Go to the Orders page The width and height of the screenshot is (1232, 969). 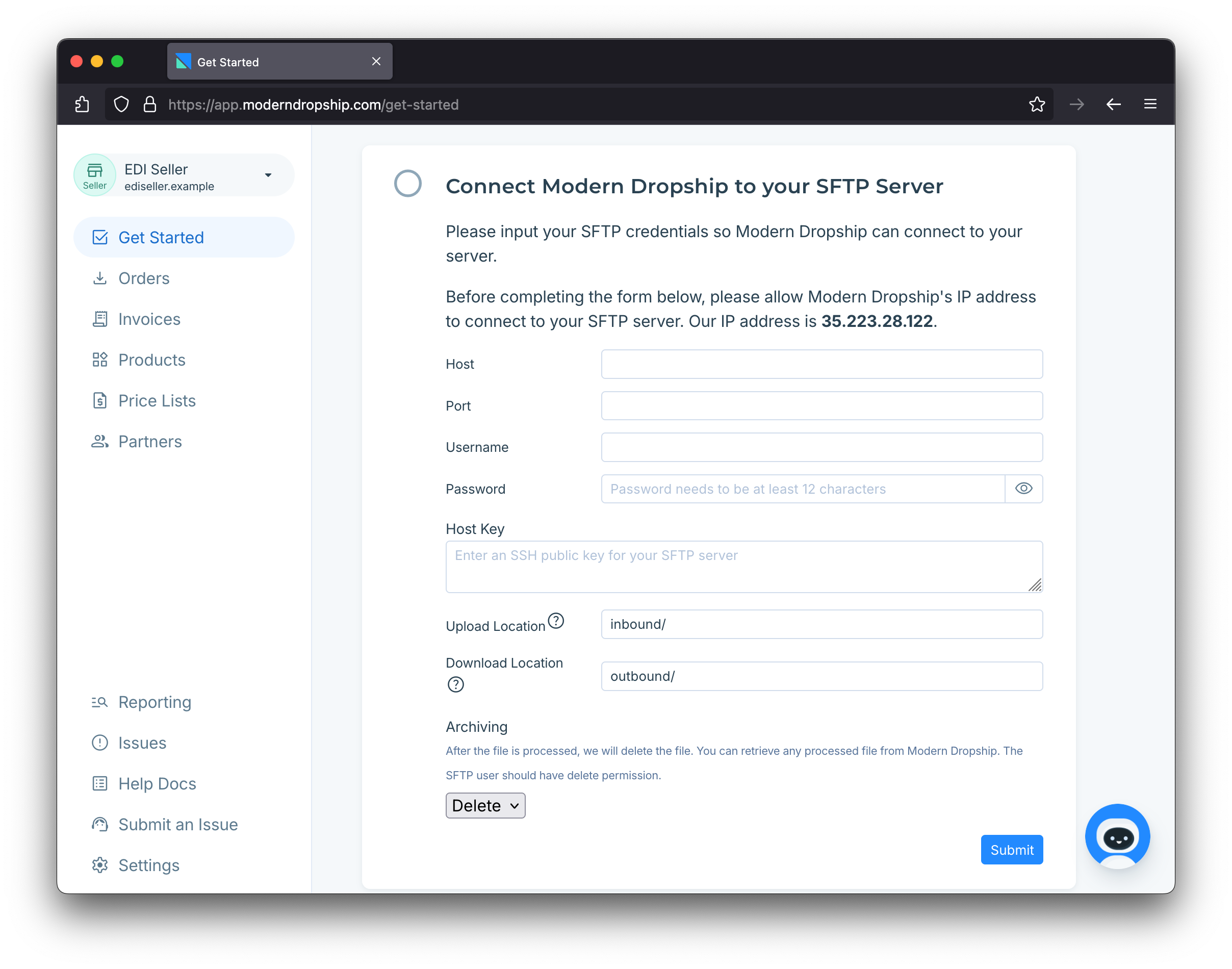tap(144, 278)
